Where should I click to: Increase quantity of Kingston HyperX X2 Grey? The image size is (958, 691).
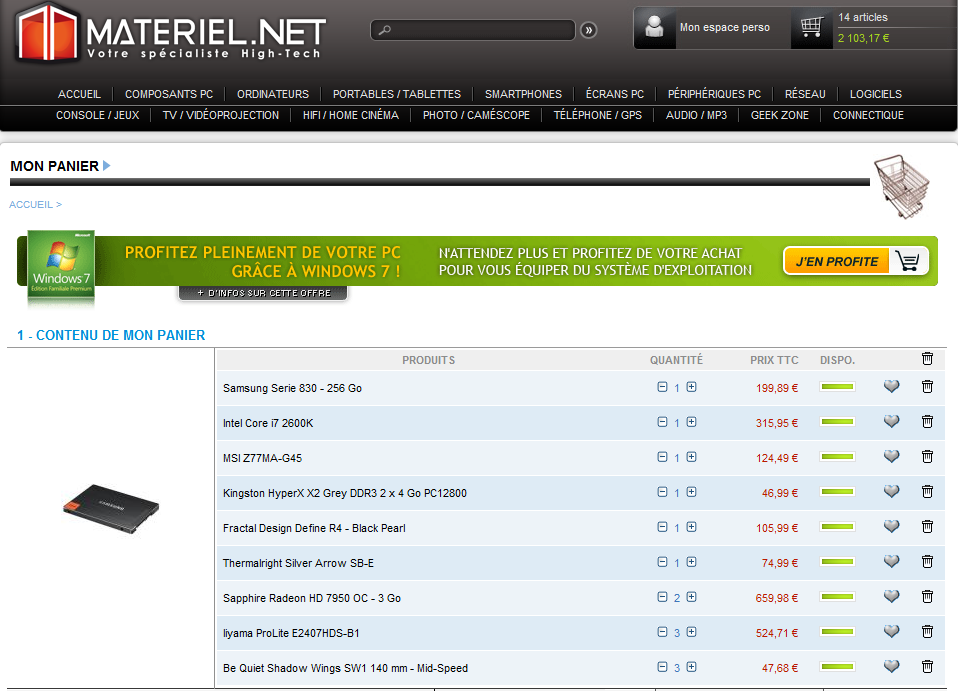click(x=691, y=492)
